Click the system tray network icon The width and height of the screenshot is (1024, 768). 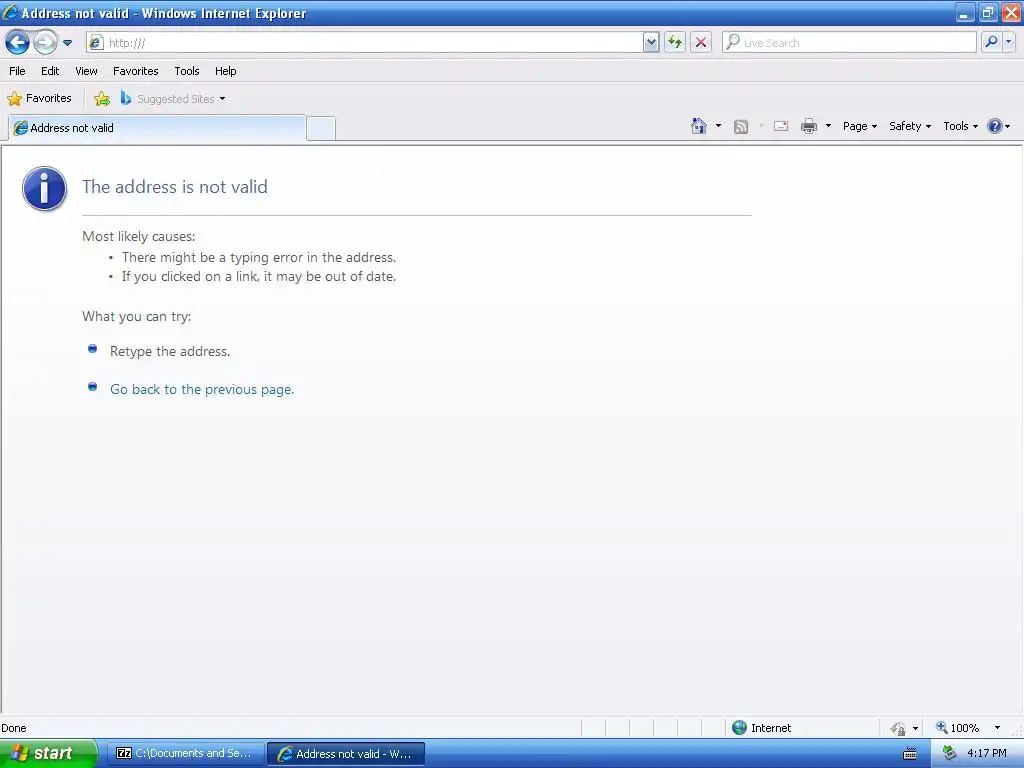tap(949, 754)
